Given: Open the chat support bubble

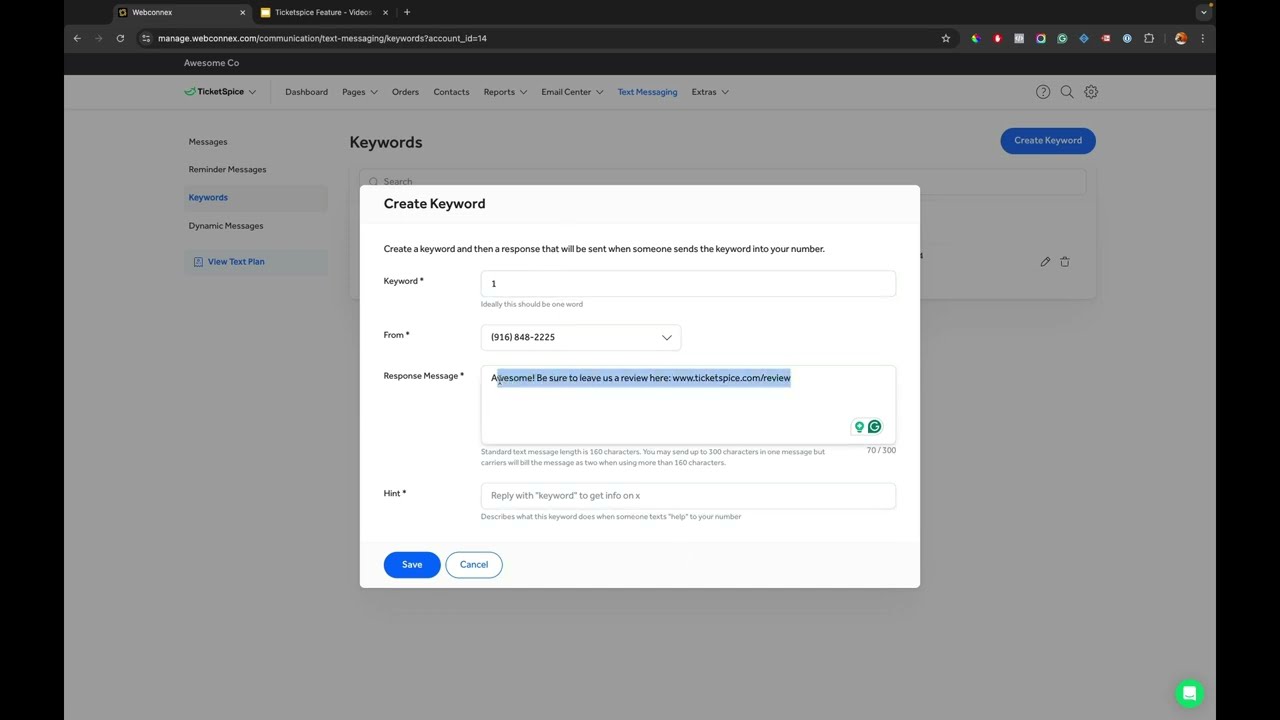Looking at the screenshot, I should click(1189, 693).
